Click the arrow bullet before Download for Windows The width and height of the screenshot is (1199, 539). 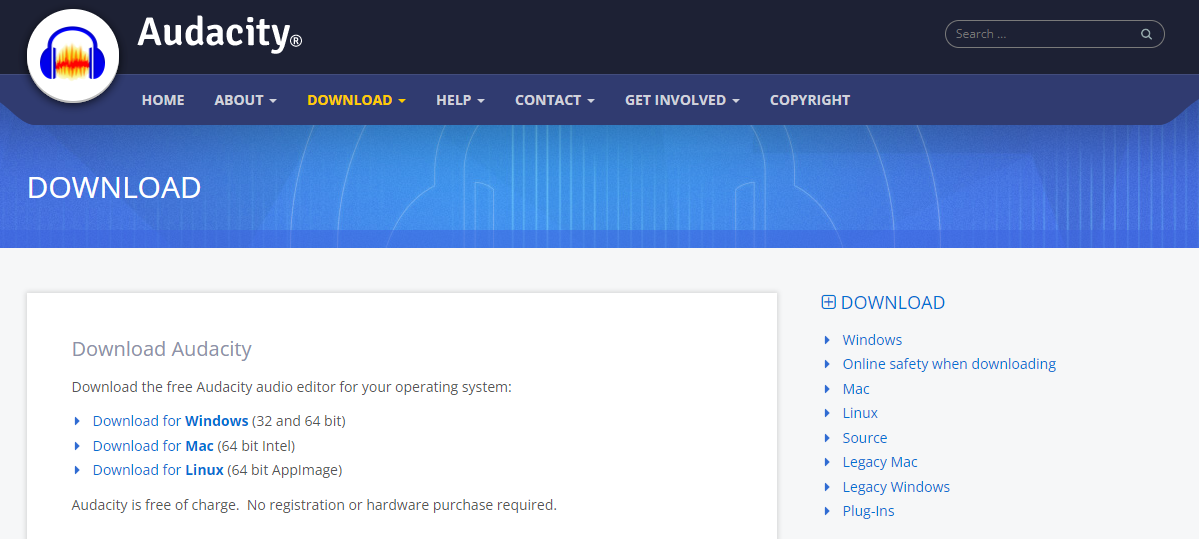[77, 420]
